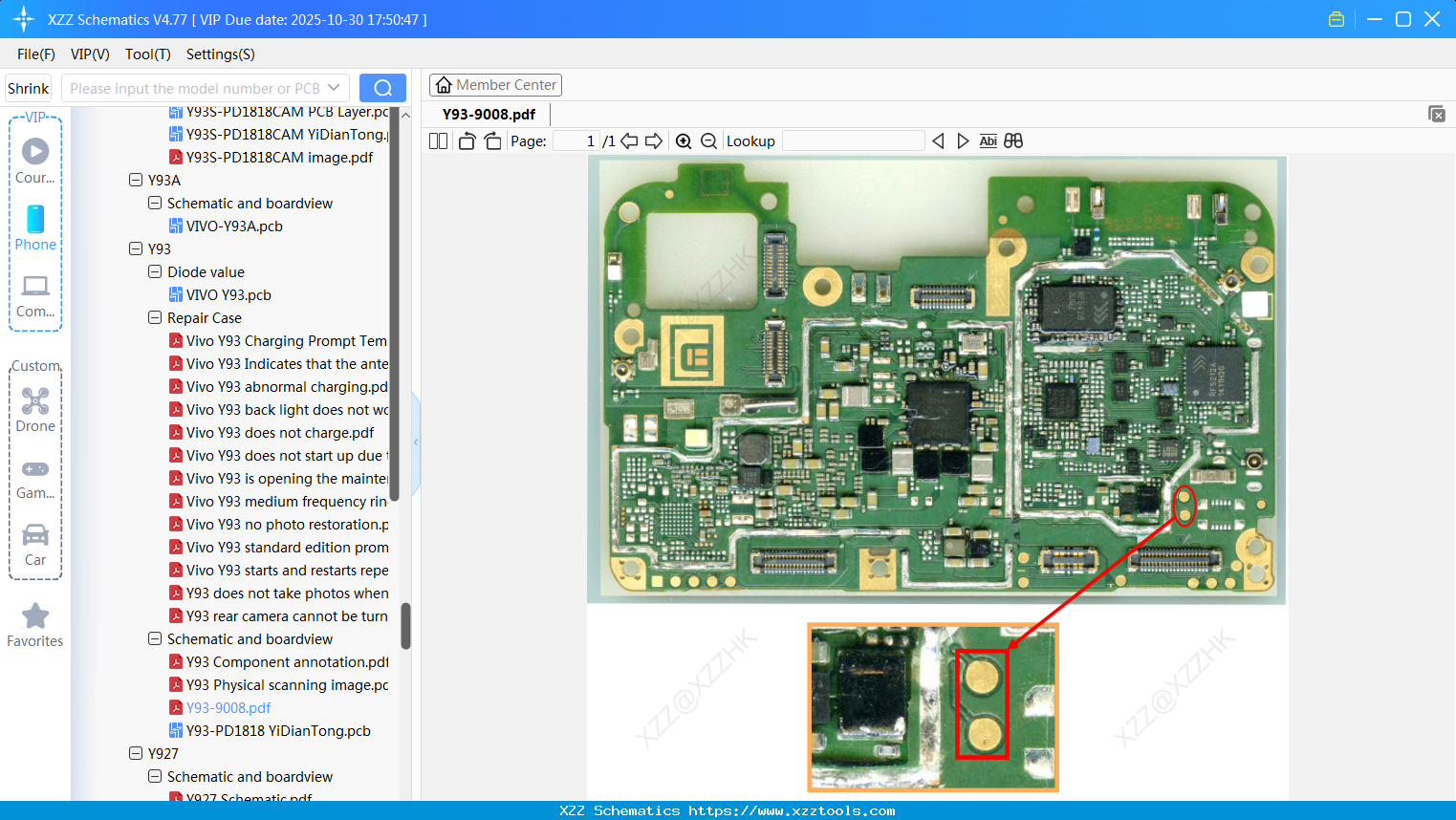Zoom in on the PDF
Image resolution: width=1456 pixels, height=820 pixels.
(684, 140)
